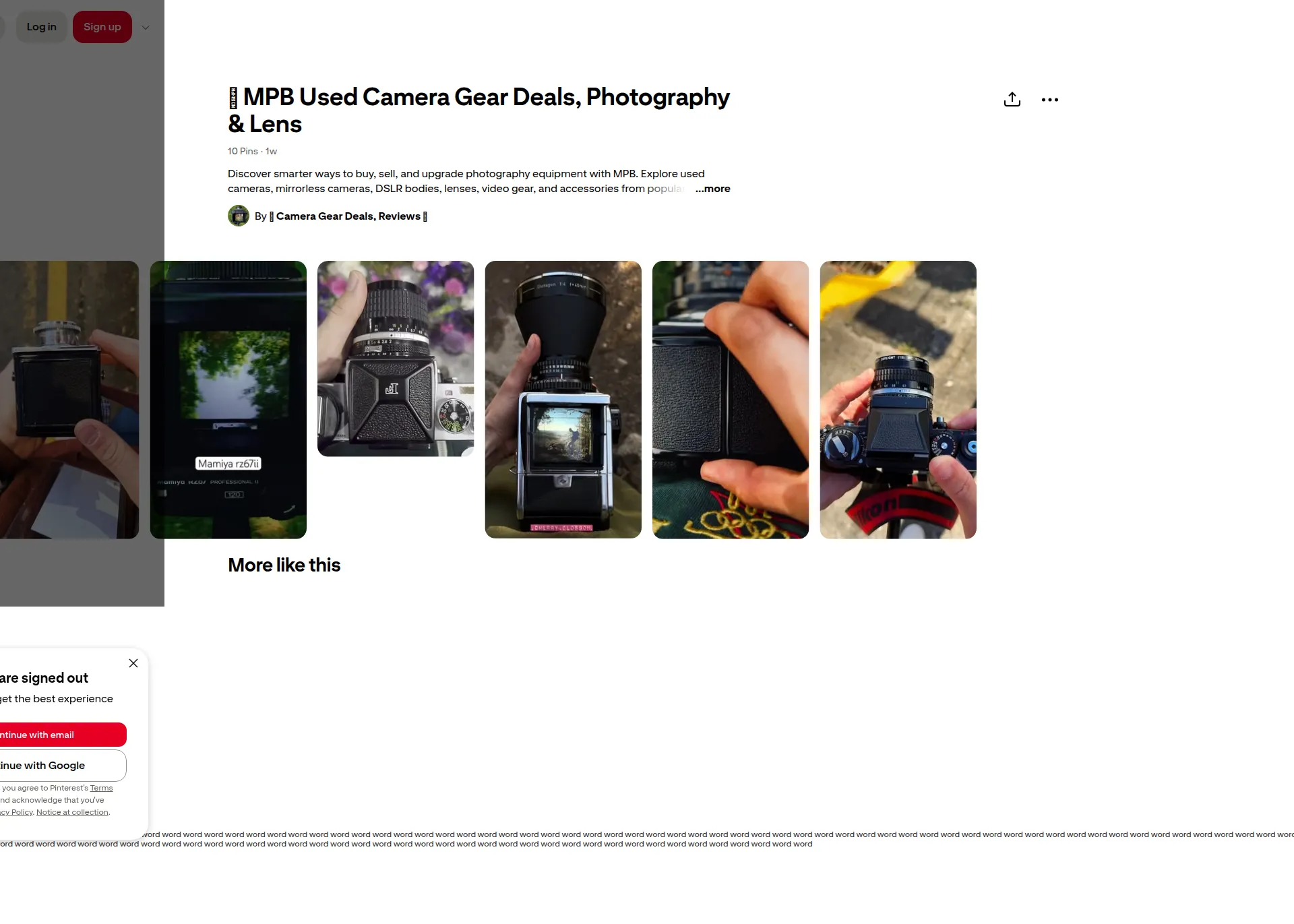Image resolution: width=1294 pixels, height=924 pixels.
Task: Open the leftmost vintage box camera pin
Action: [x=69, y=400]
